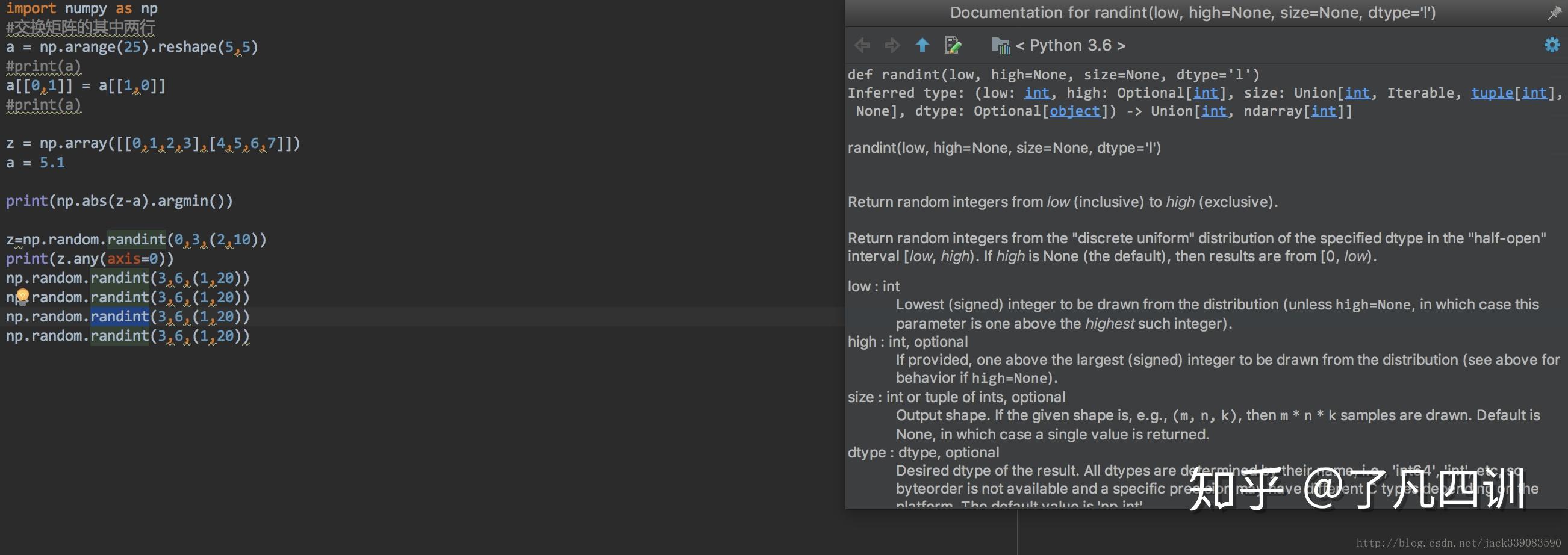Switch documentation to another Python version
The image size is (1568, 555).
click(1069, 45)
